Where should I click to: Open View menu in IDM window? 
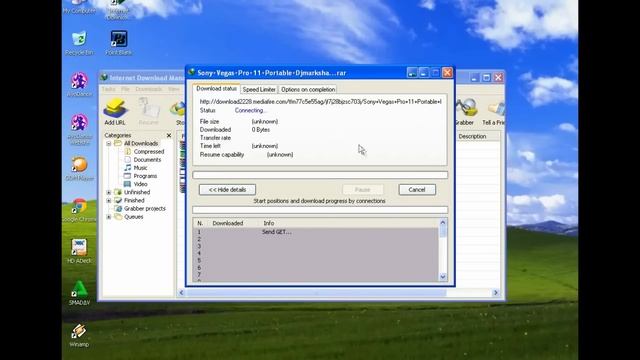pyautogui.click(x=173, y=89)
